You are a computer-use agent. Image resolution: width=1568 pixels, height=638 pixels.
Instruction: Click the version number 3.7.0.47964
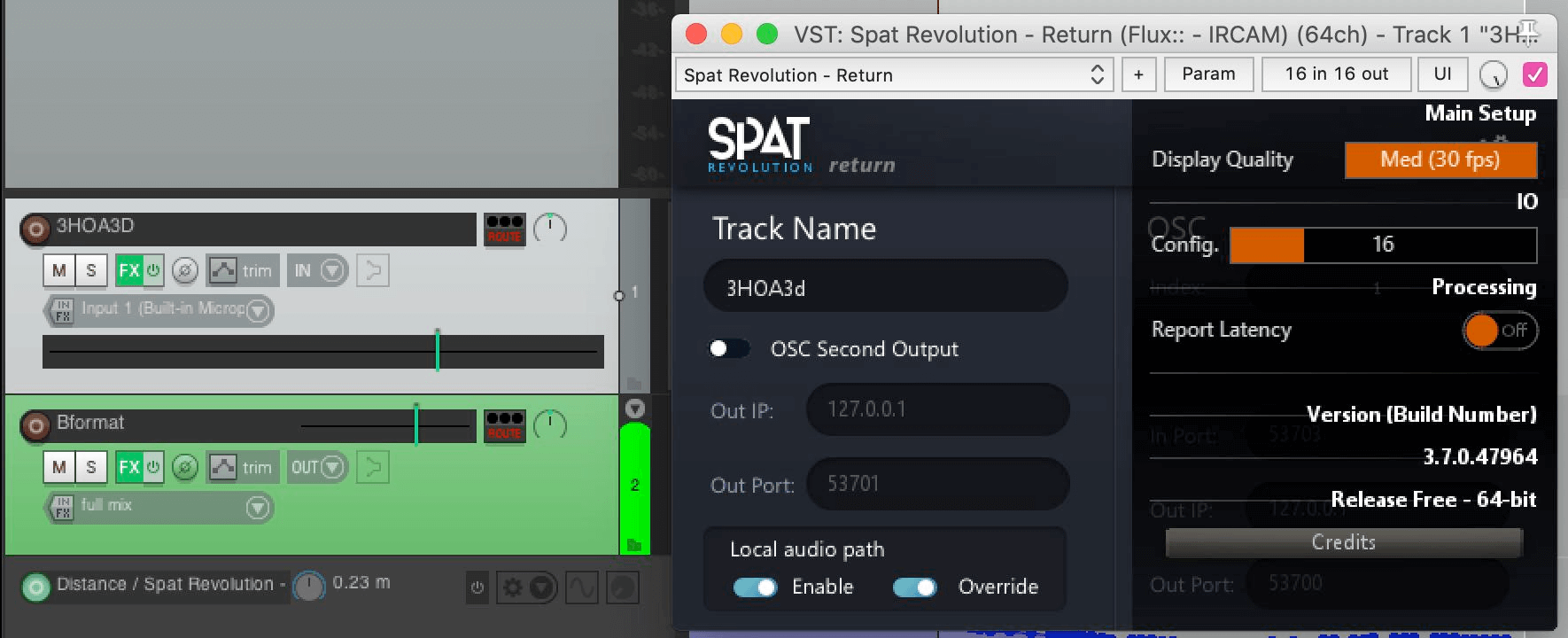coord(1479,456)
